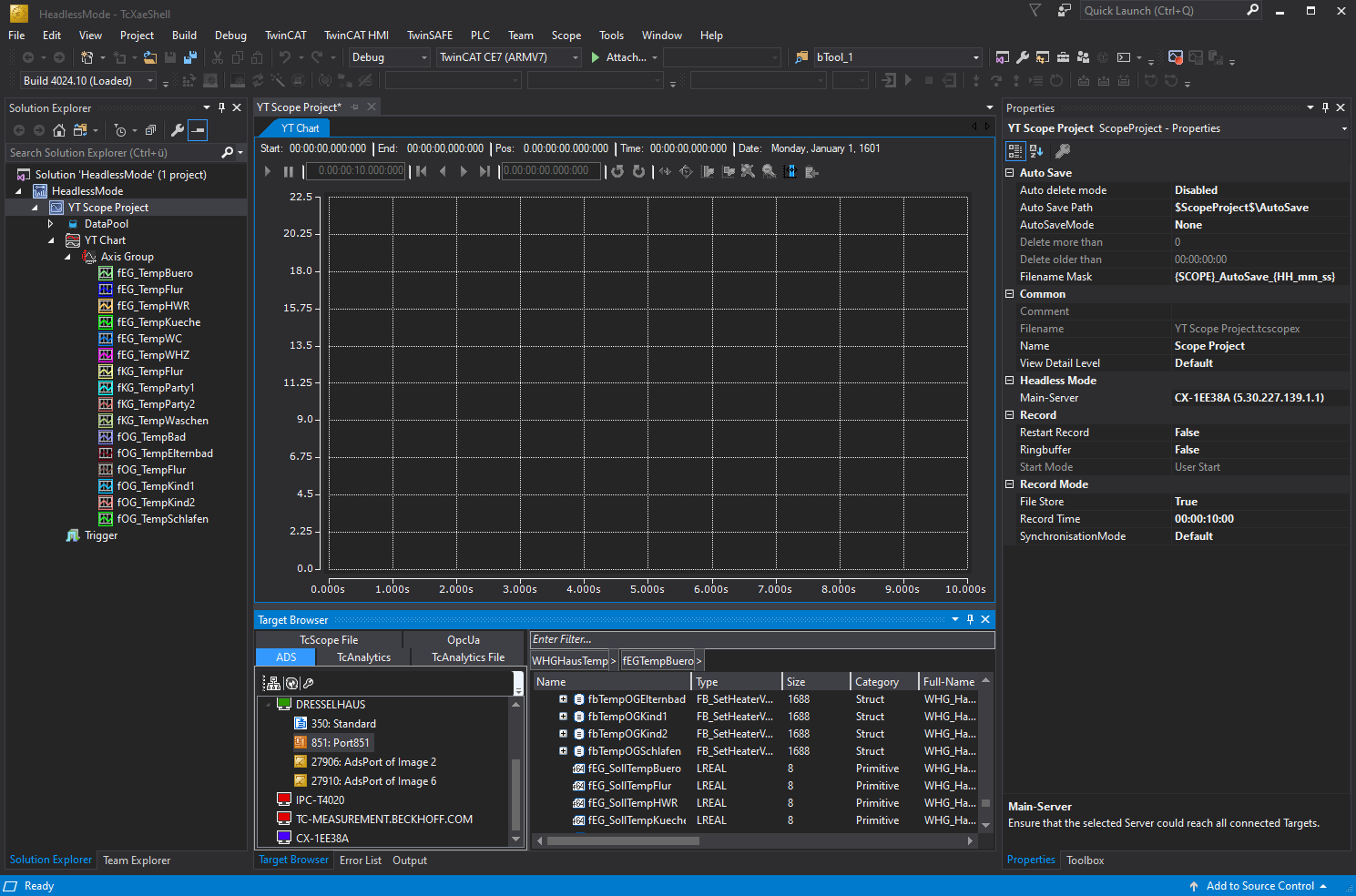Click the pin icon of Target Browser panel
Screen dimensions: 1356x896
(971, 619)
